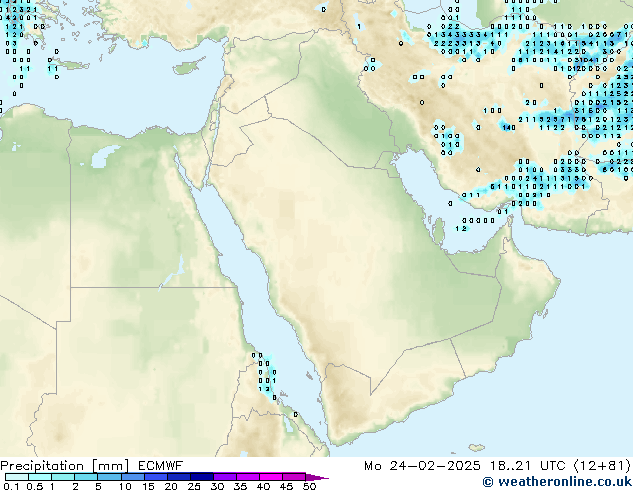Select the 35–40 mm legend color swatch

tap(248, 477)
